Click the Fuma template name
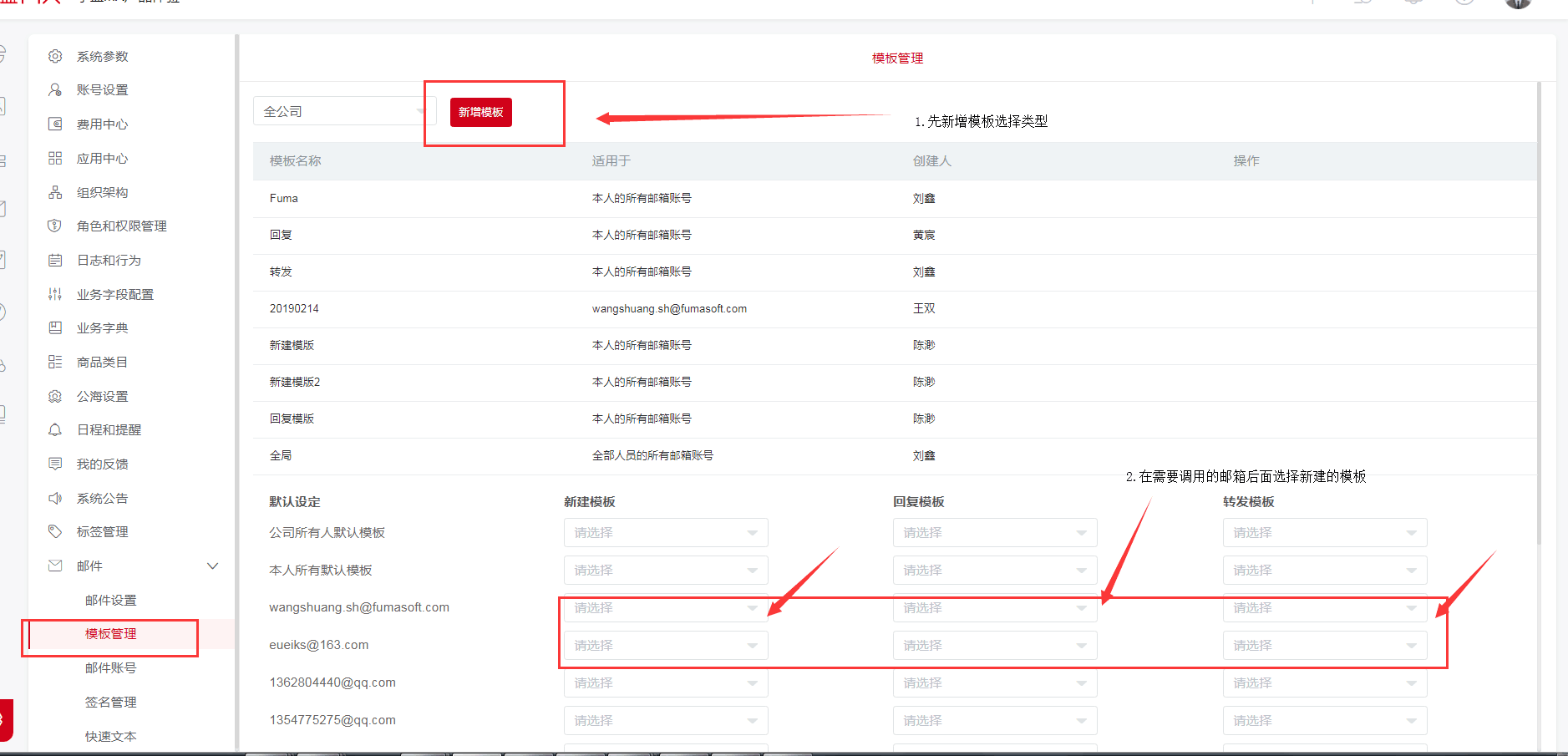Viewport: 1568px width, 756px height. [284, 199]
